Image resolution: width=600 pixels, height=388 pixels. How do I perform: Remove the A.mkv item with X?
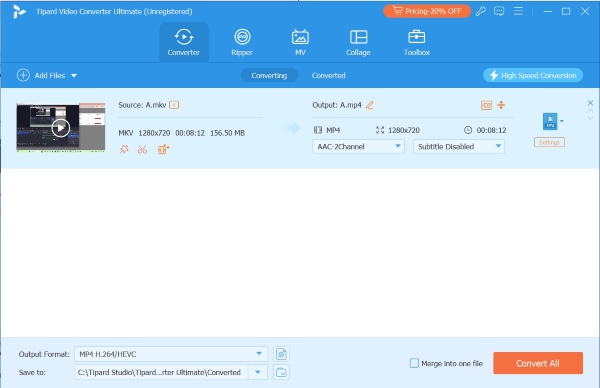(x=590, y=103)
